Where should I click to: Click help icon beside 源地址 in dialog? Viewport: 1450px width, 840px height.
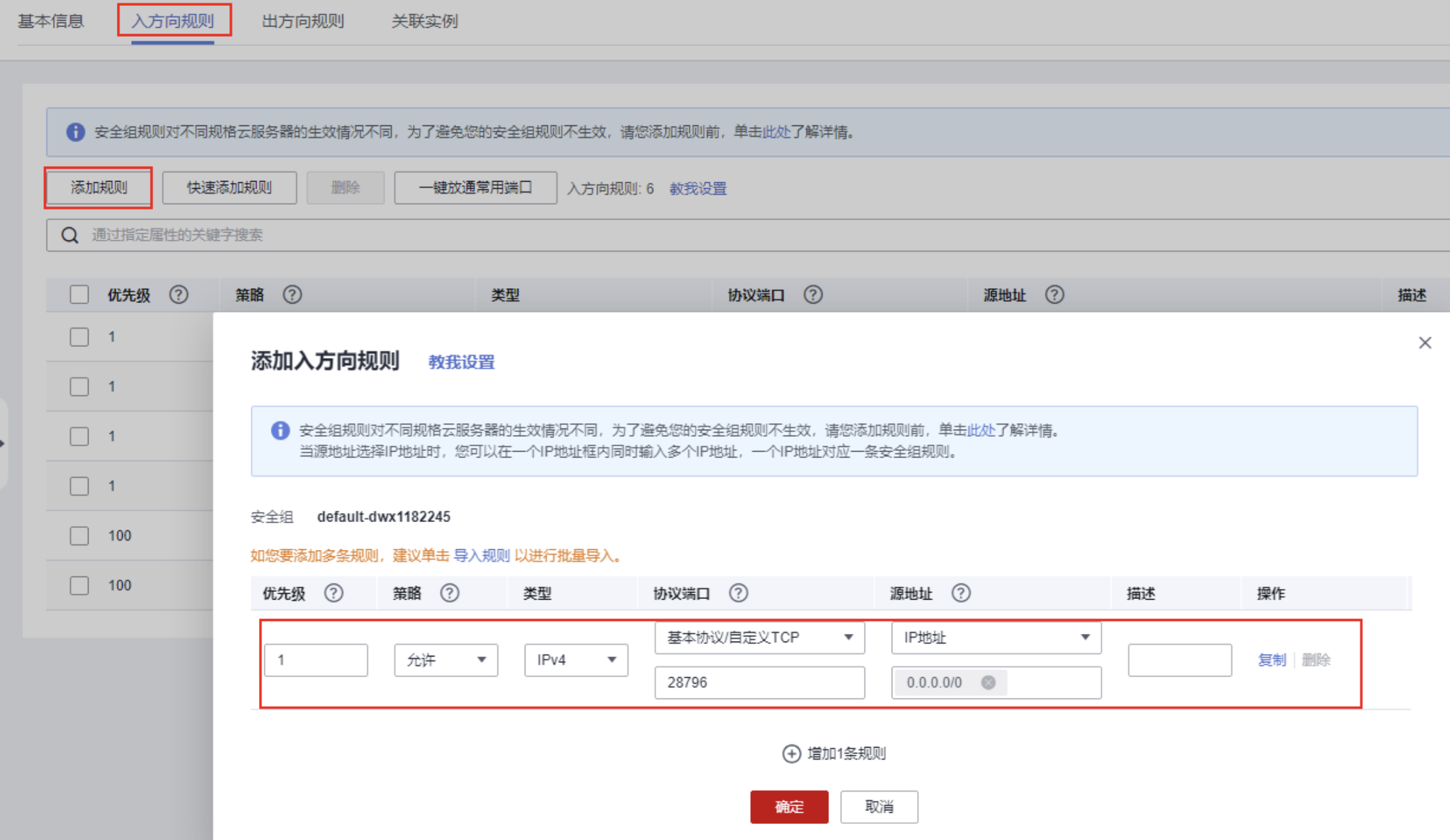coord(961,593)
